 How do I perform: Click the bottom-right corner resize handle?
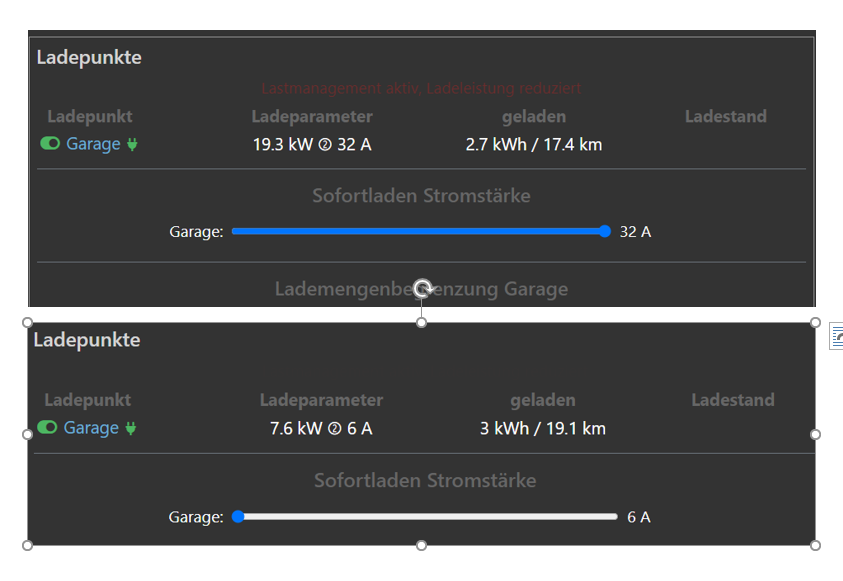pos(815,545)
